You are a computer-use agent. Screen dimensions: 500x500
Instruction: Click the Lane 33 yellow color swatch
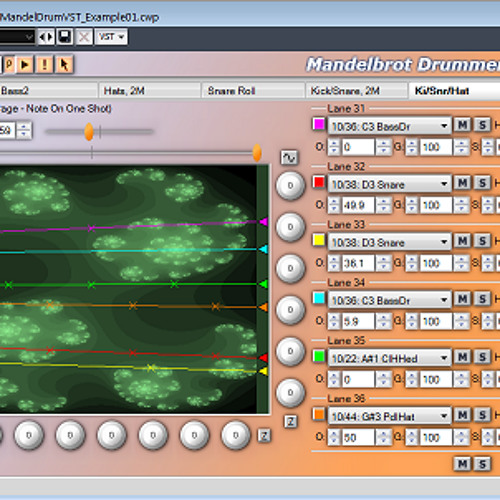pyautogui.click(x=319, y=240)
